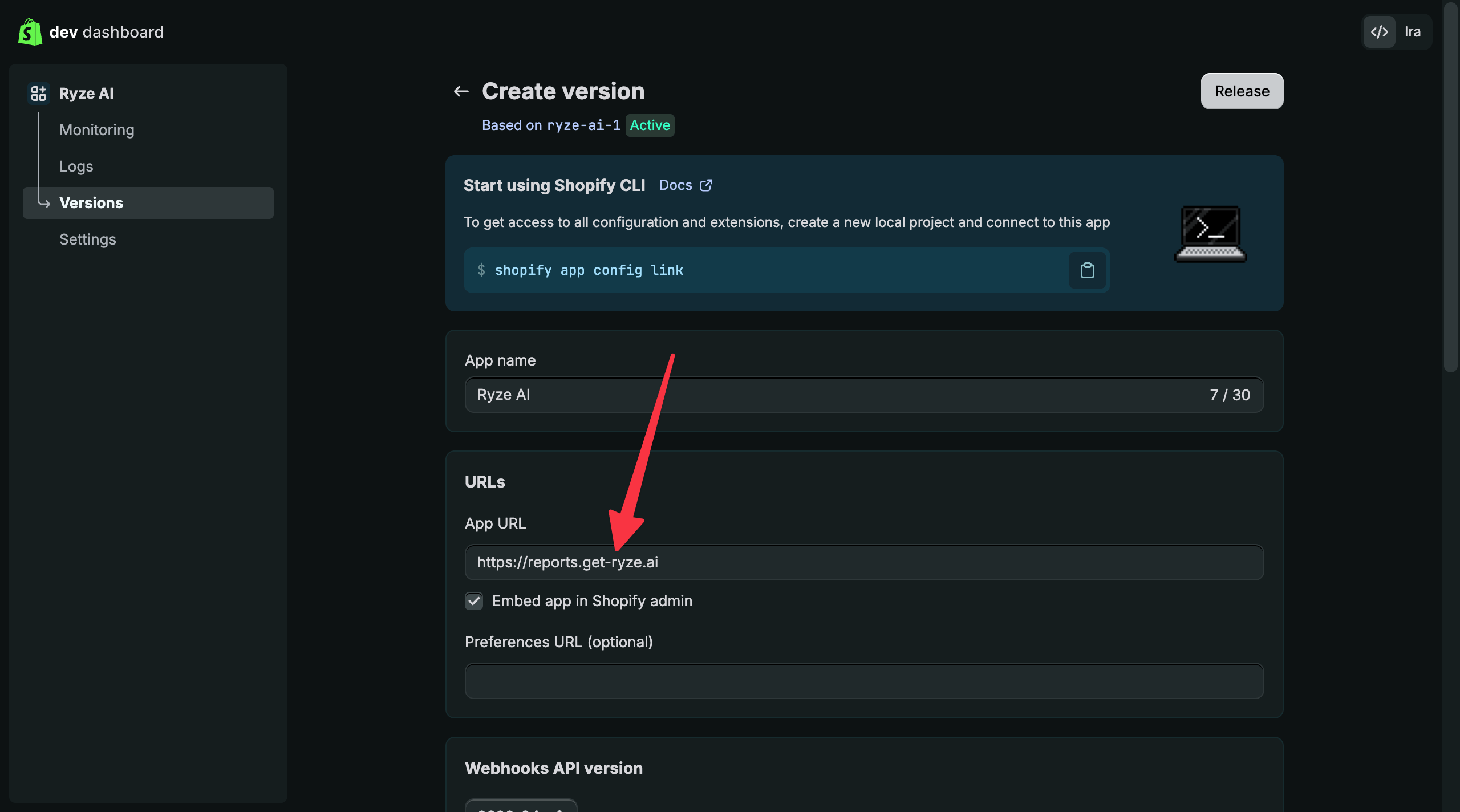The image size is (1460, 812).
Task: Open the Settings page
Action: (88, 239)
